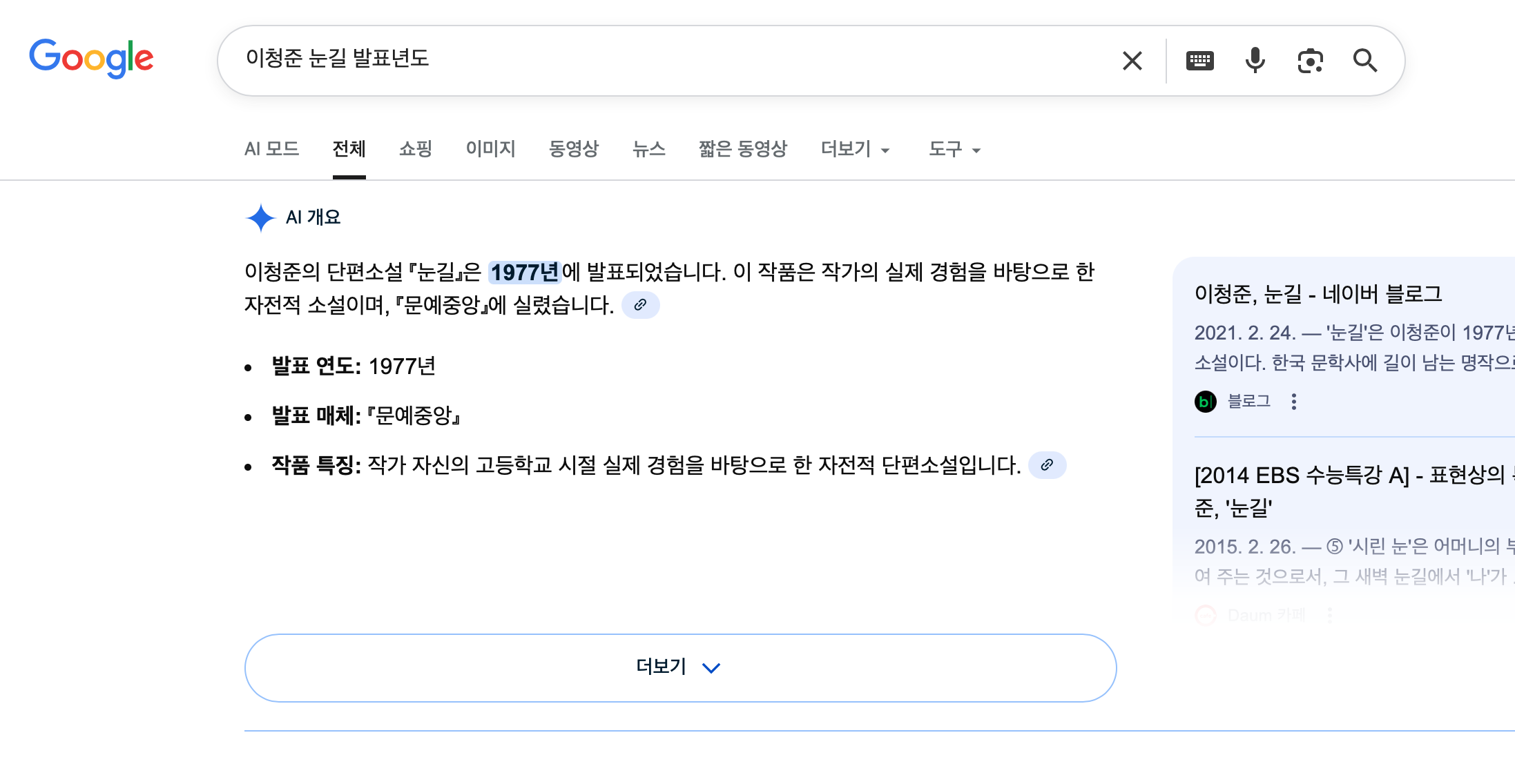1515x784 pixels.
Task: Click the AI 개요 sparkle icon
Action: [x=260, y=218]
